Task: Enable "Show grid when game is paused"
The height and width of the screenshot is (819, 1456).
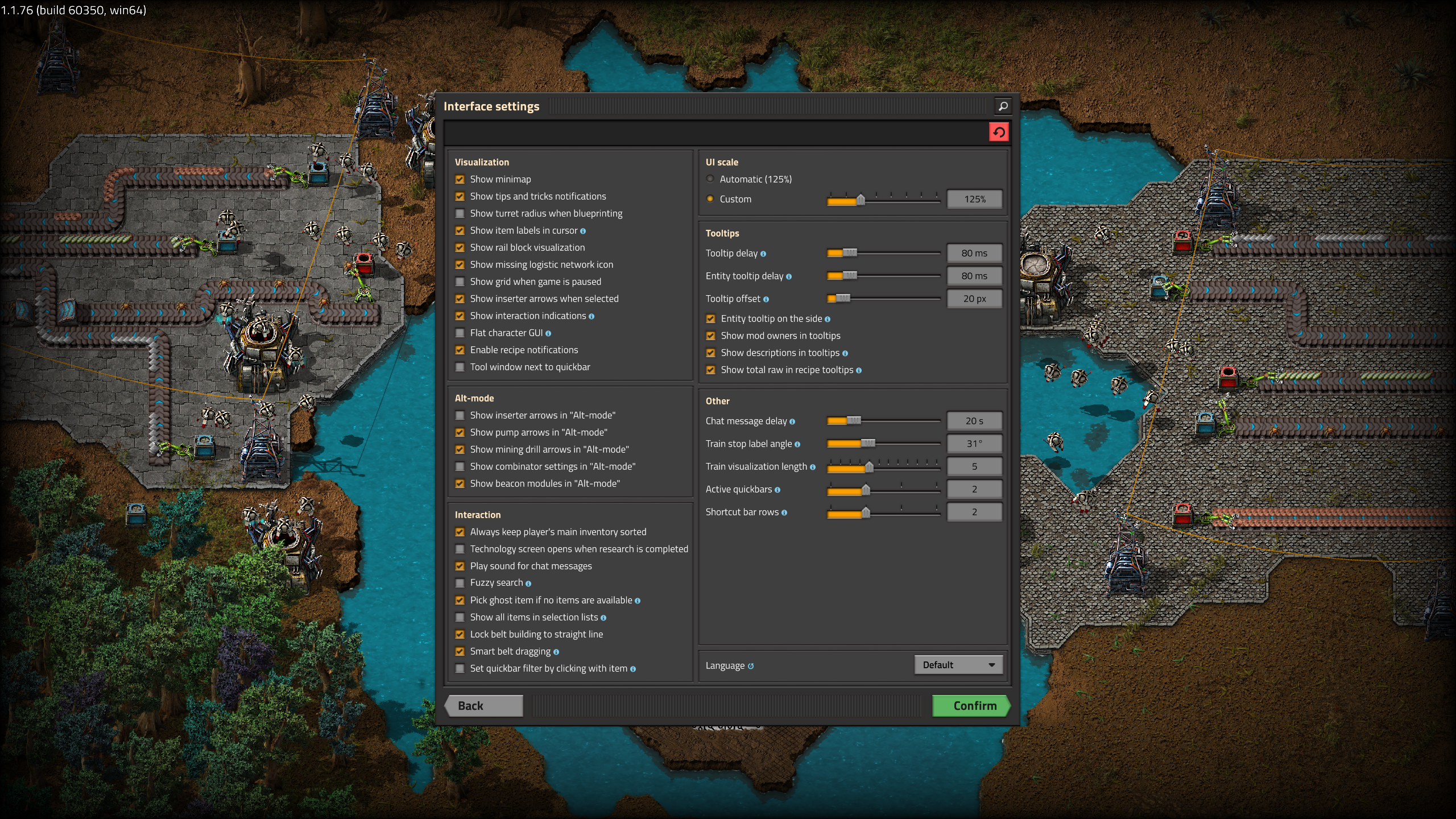Action: point(460,282)
